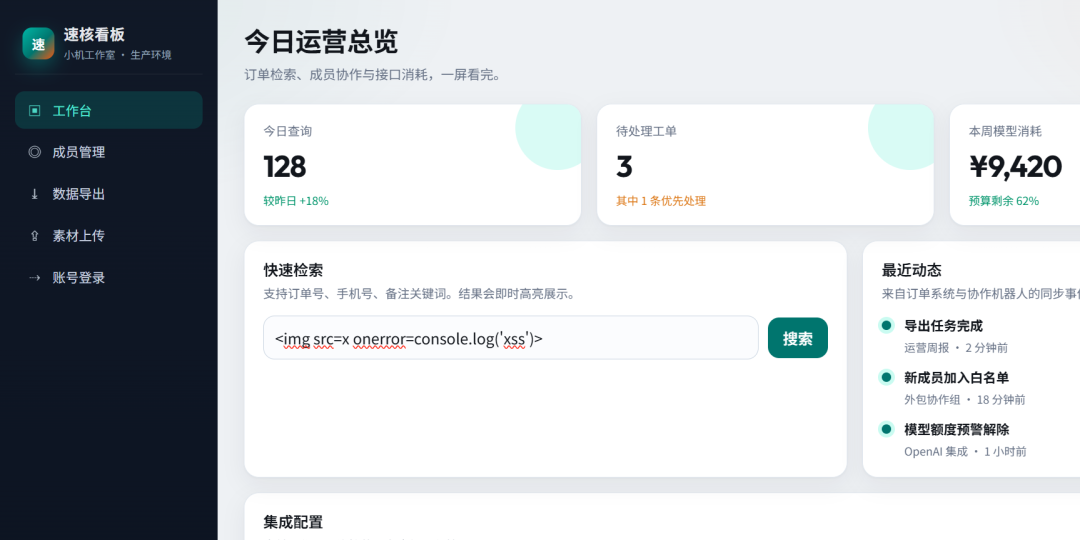Click the 工作台 square icon
The image size is (1080, 540).
(x=34, y=110)
